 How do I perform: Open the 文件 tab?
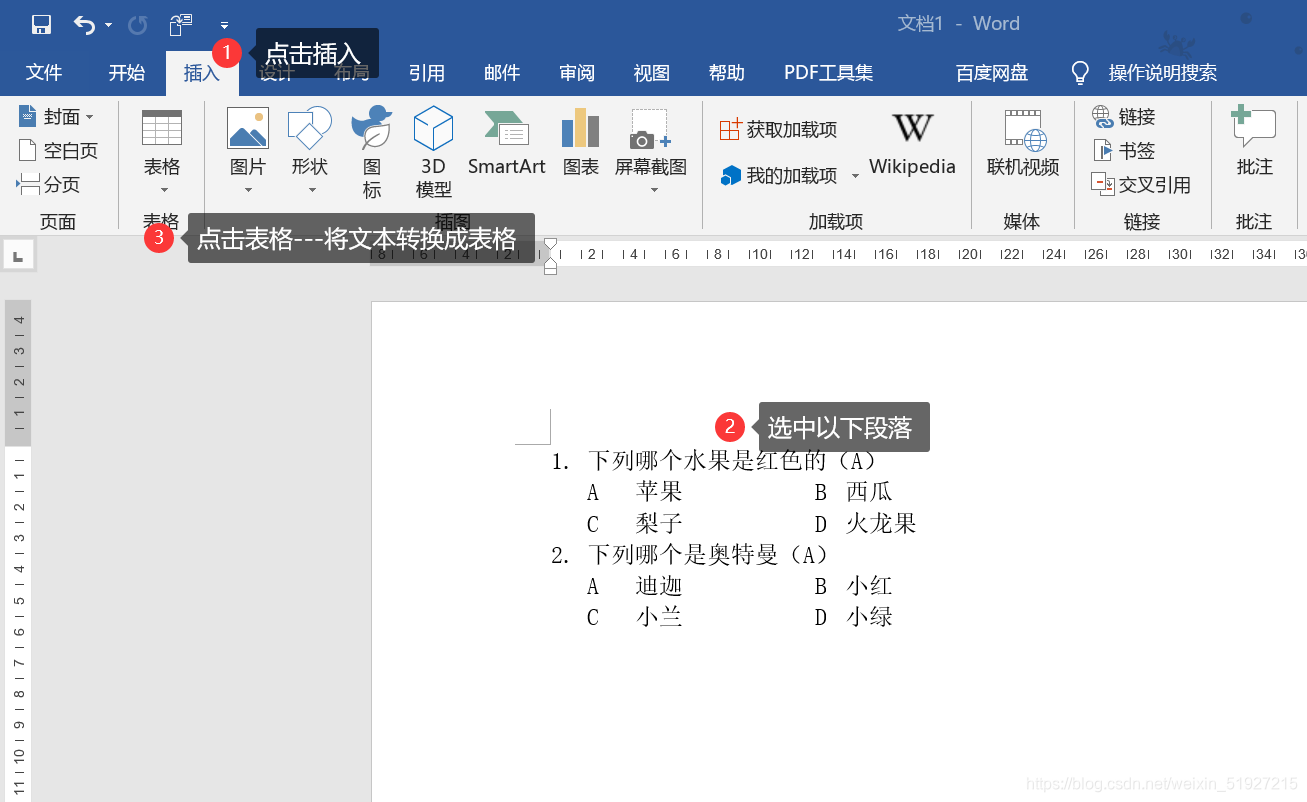point(44,73)
